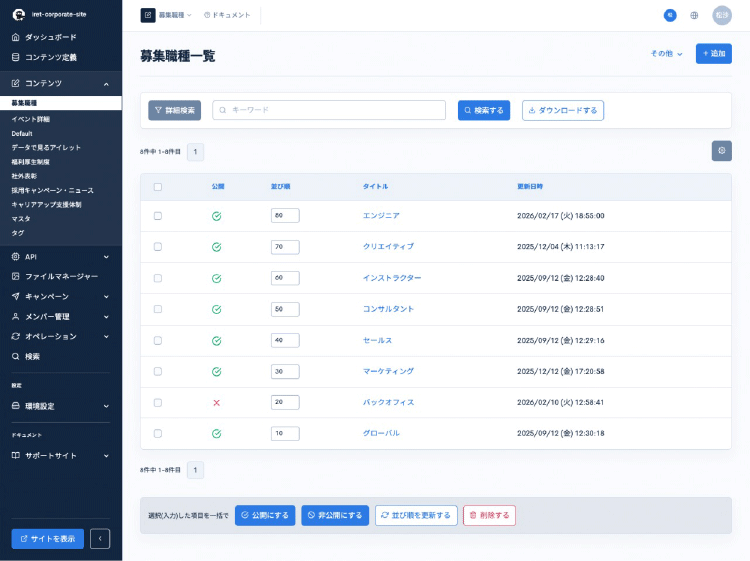750x561 pixels.
Task: Expand the キャンペーン sidebar section
Action: point(61,296)
